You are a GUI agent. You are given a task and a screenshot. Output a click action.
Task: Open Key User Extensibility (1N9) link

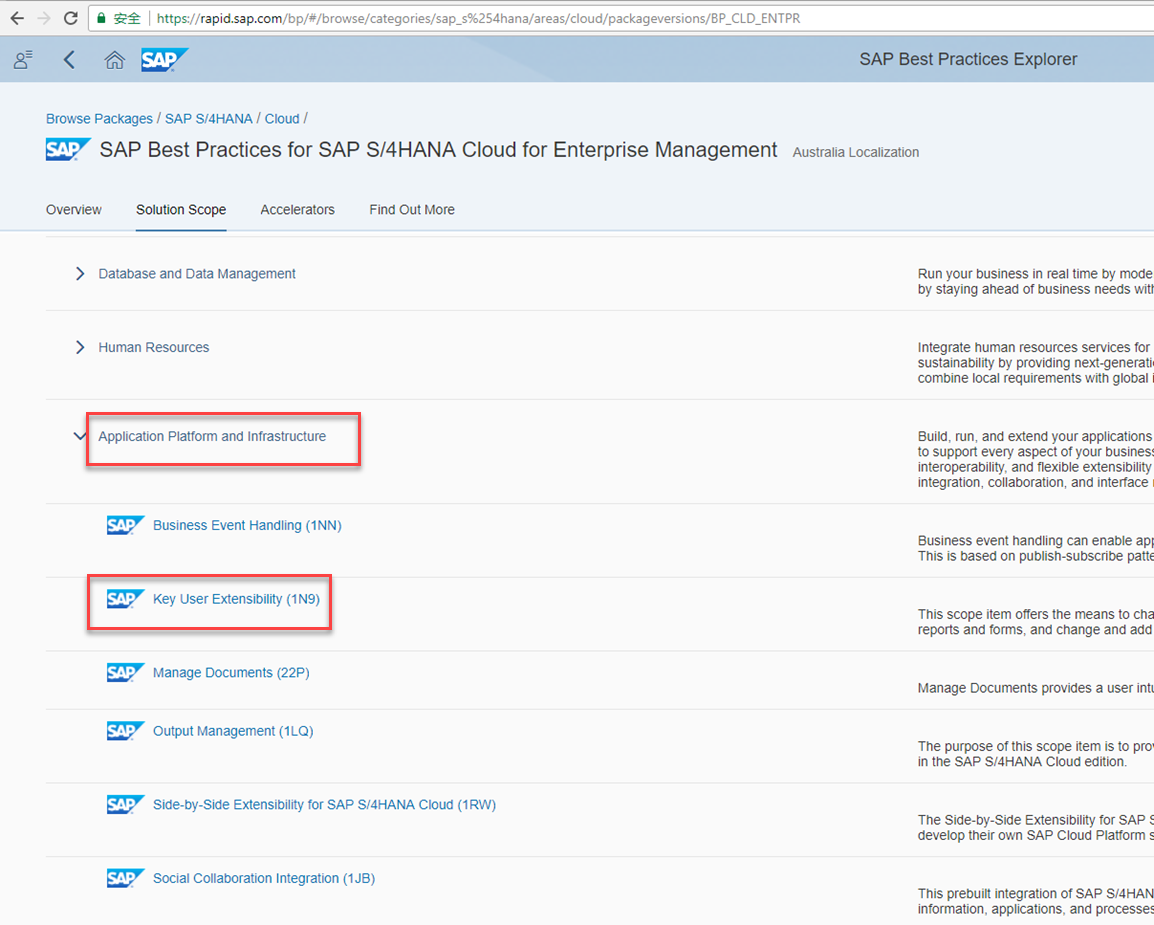[x=236, y=599]
